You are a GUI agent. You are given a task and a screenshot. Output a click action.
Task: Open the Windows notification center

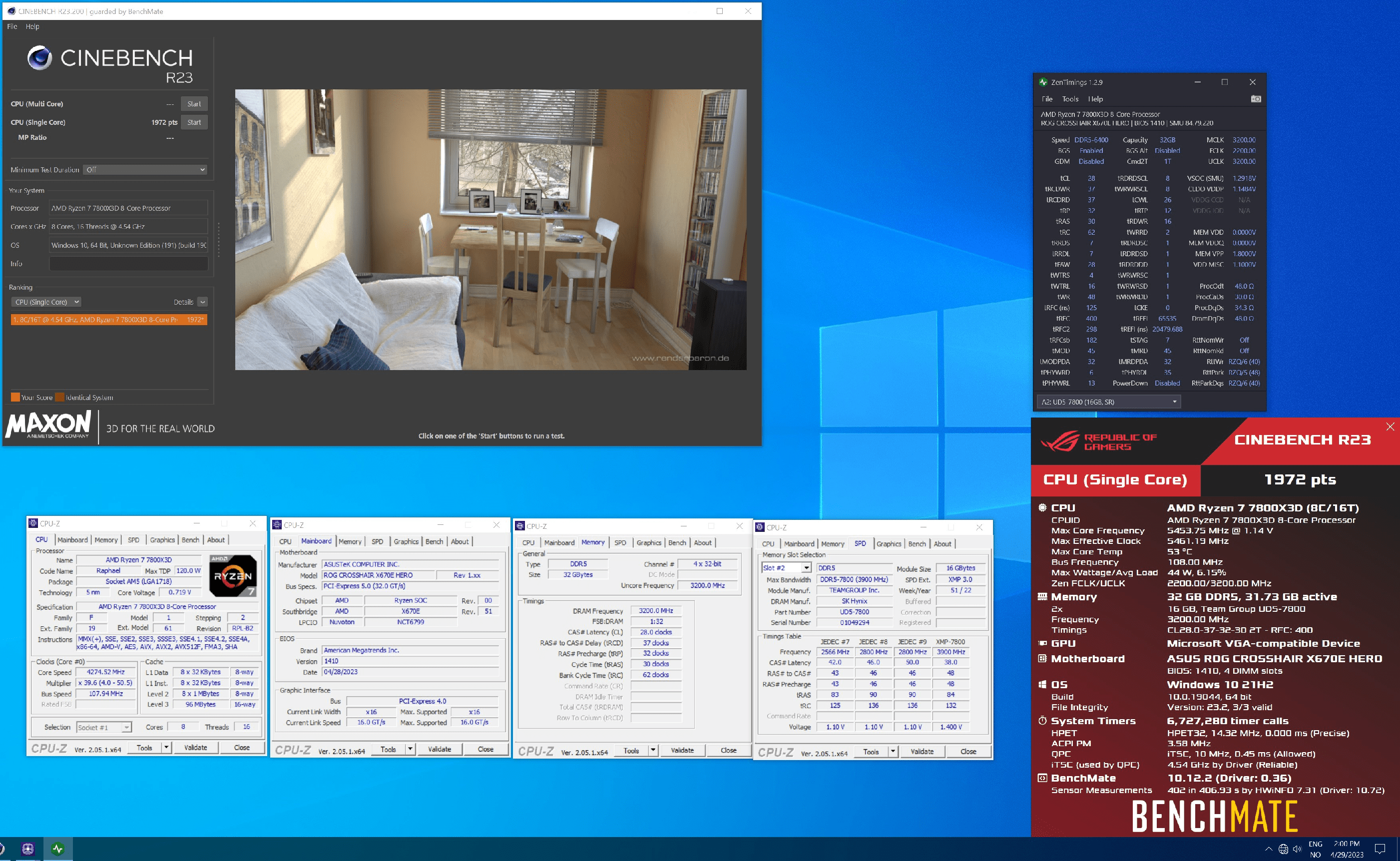coord(1380,849)
